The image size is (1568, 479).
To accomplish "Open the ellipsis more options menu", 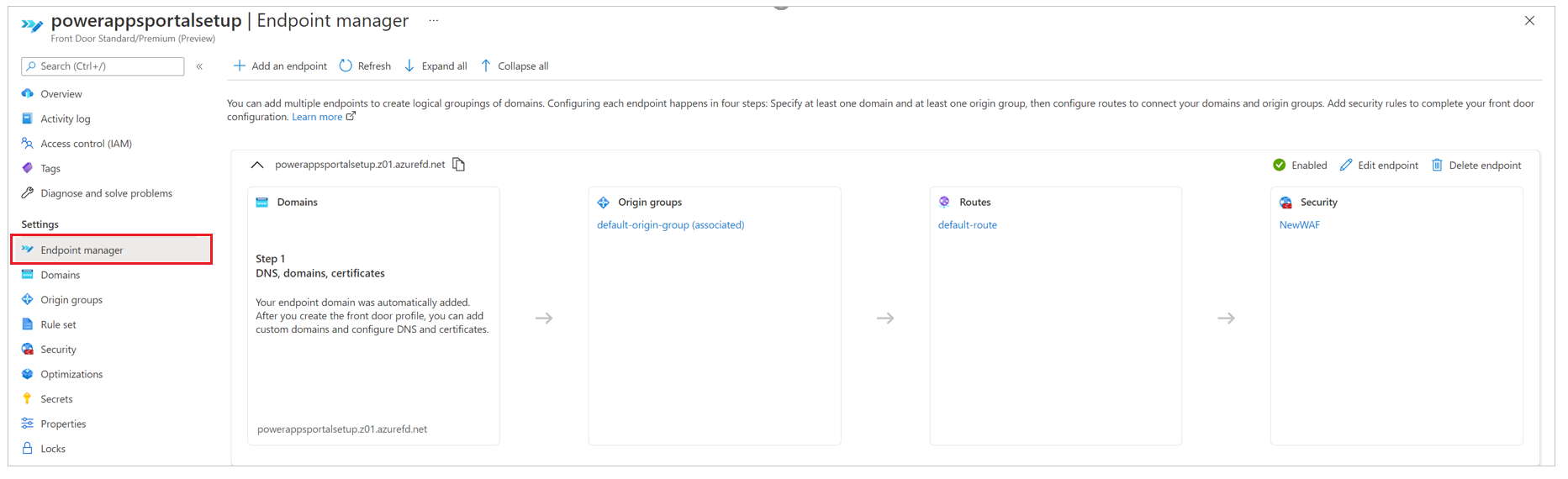I will coord(433,21).
